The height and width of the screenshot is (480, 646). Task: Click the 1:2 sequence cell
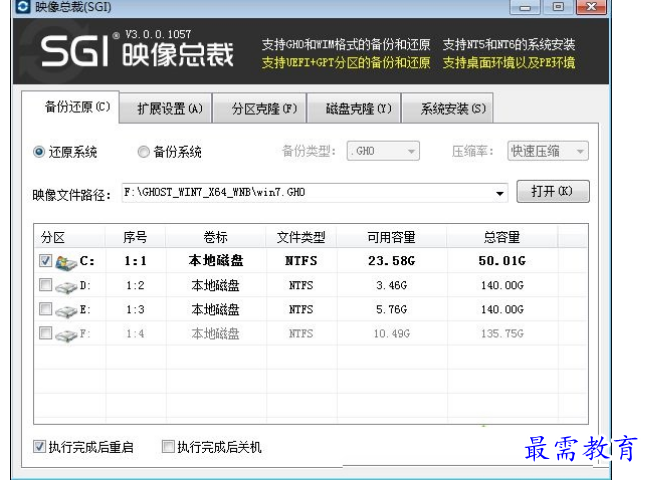[x=136, y=285]
